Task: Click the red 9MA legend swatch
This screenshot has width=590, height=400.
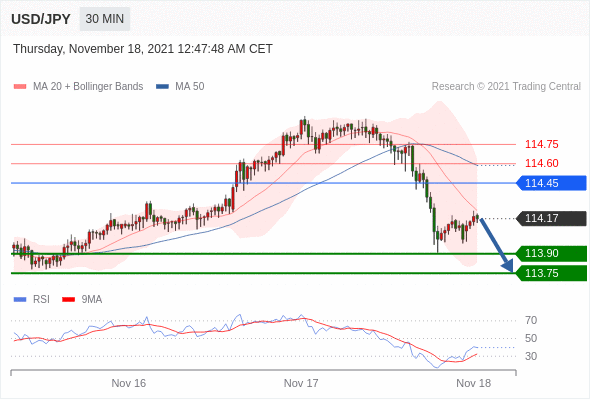Action: point(68,300)
